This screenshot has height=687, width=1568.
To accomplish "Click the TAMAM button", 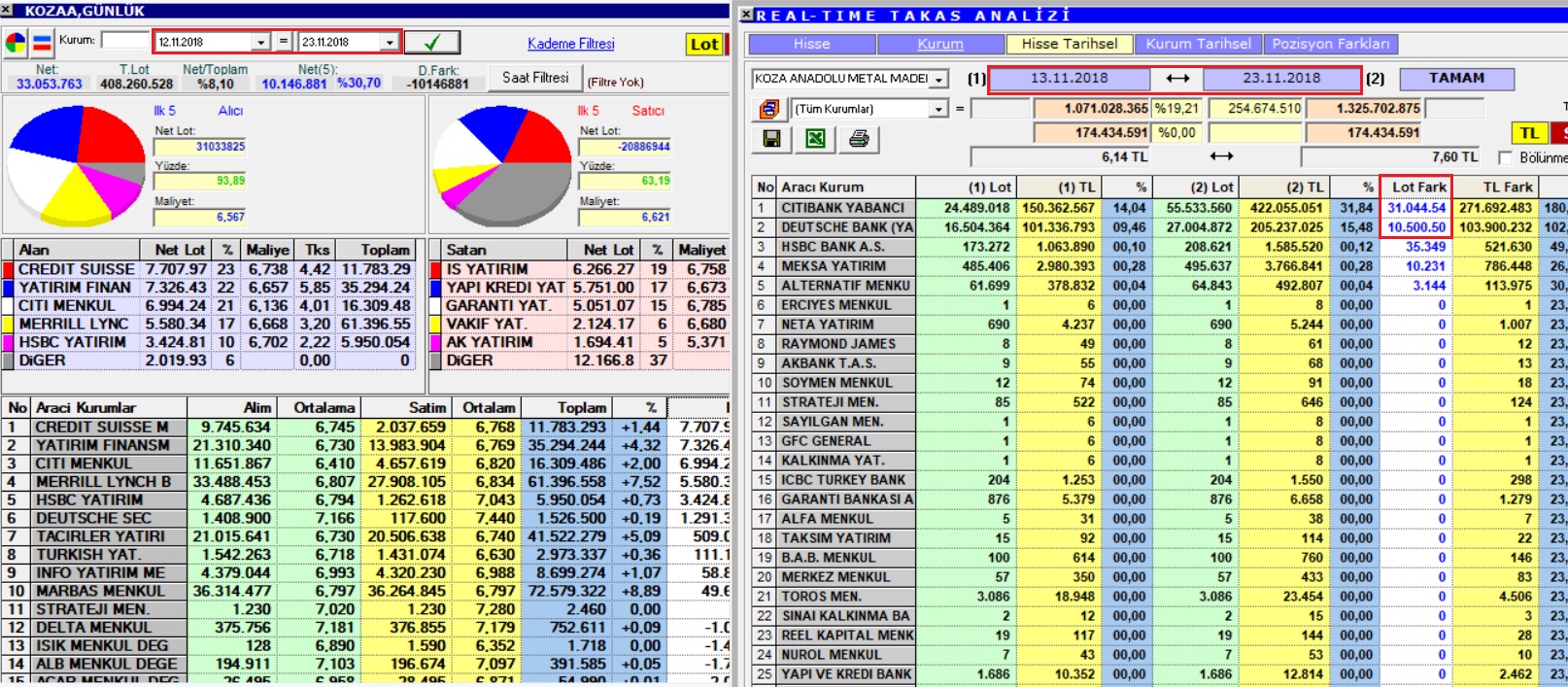I will (x=1456, y=78).
